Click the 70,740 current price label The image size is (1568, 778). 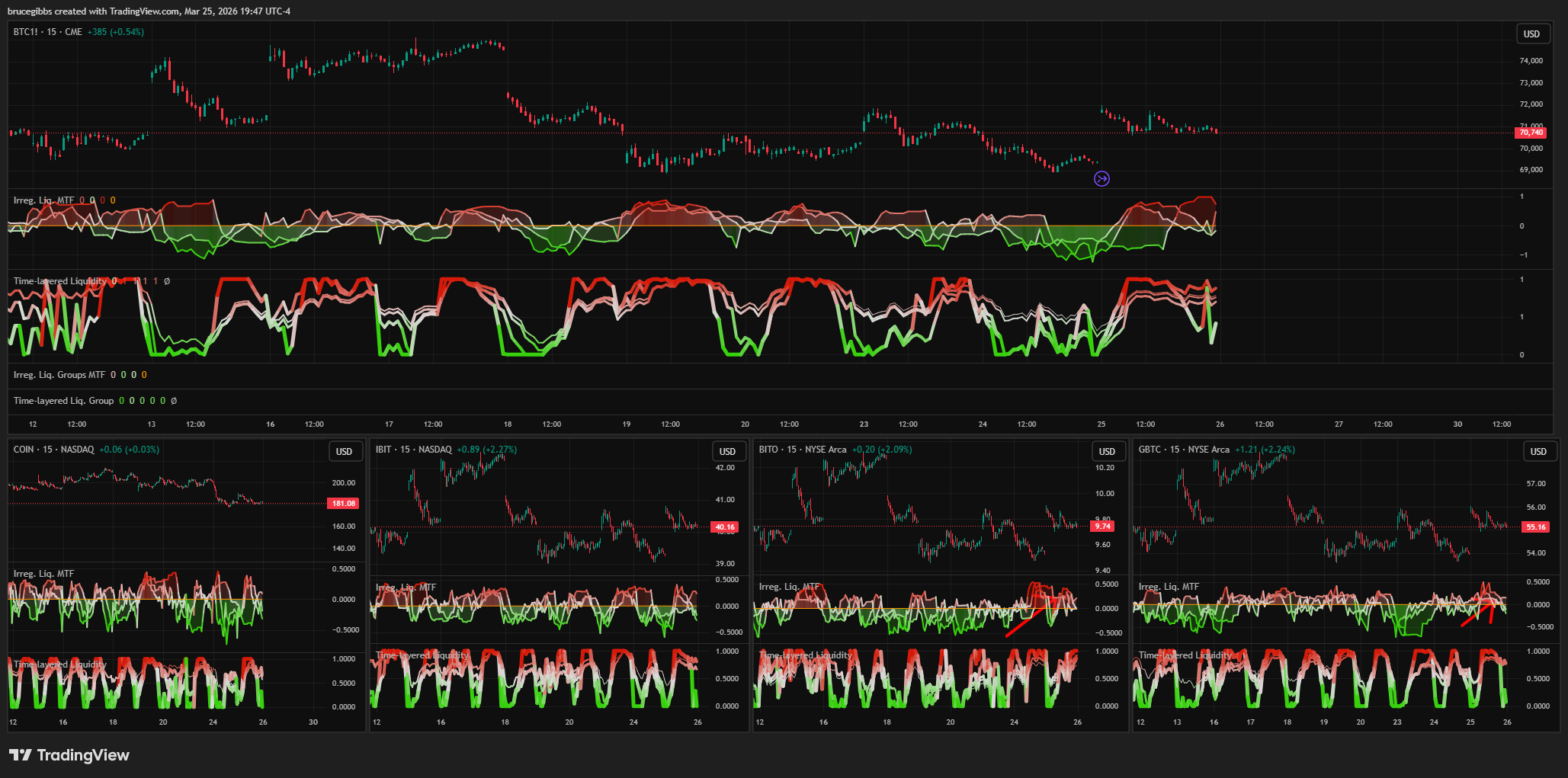coord(1531,133)
